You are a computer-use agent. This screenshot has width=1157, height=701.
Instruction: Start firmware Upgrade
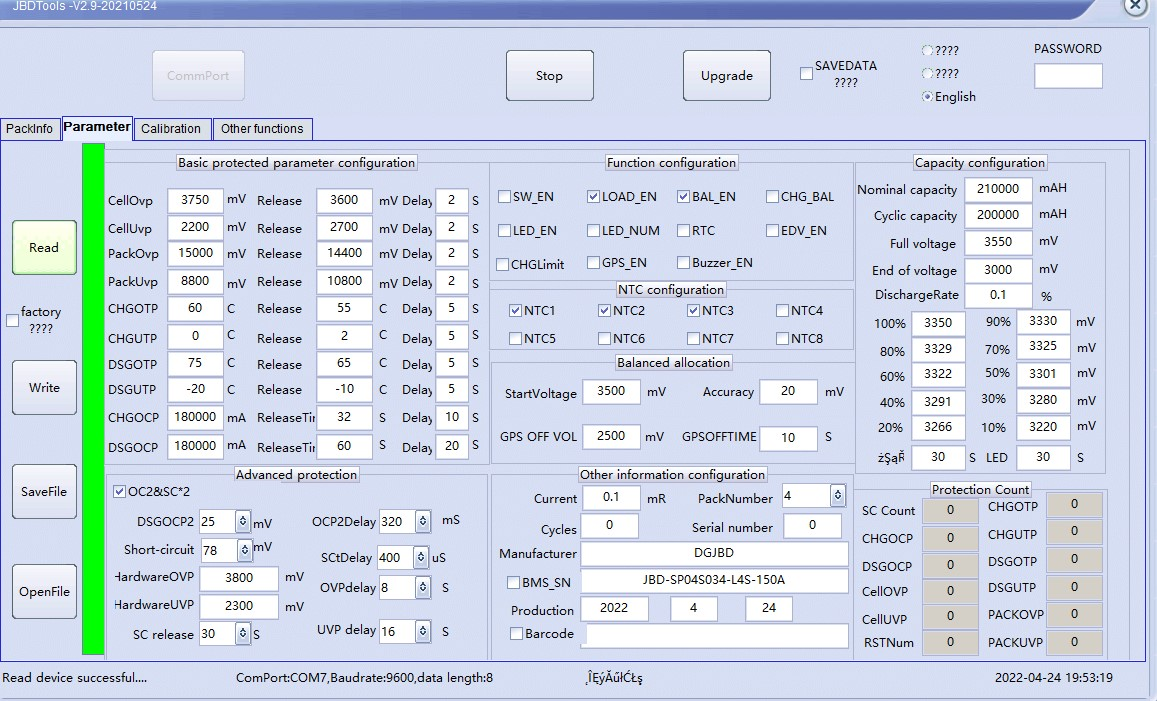tap(726, 76)
